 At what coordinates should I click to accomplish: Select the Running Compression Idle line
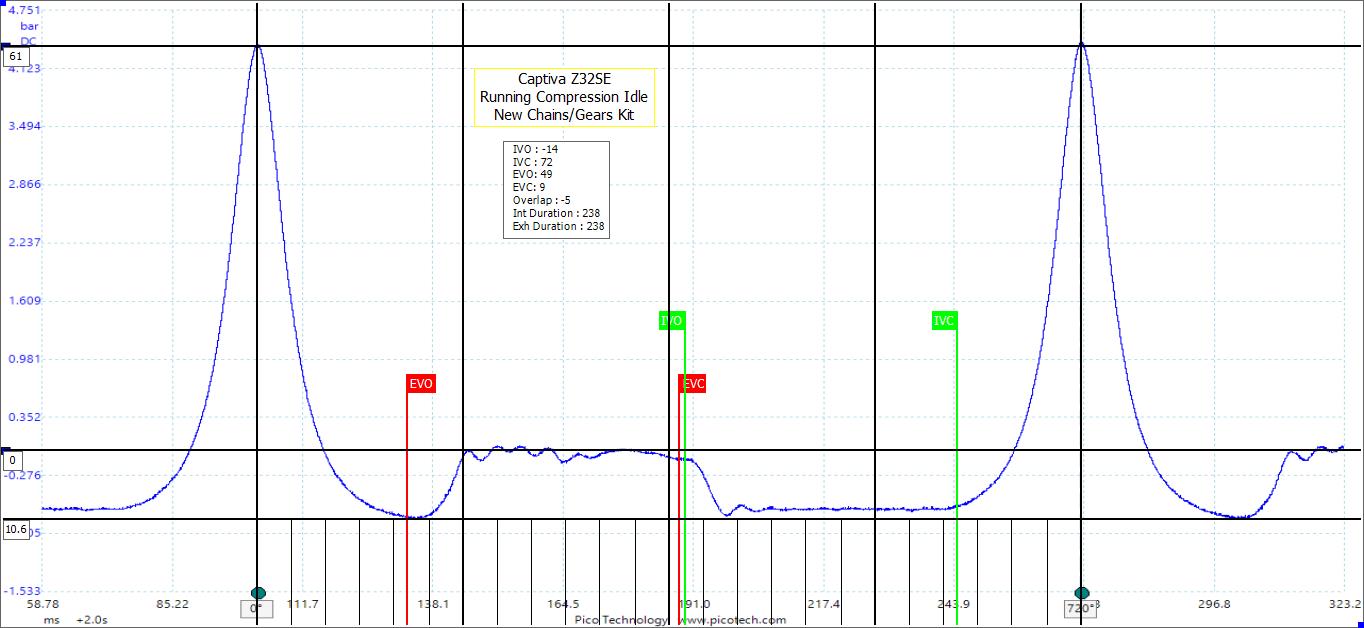point(564,97)
